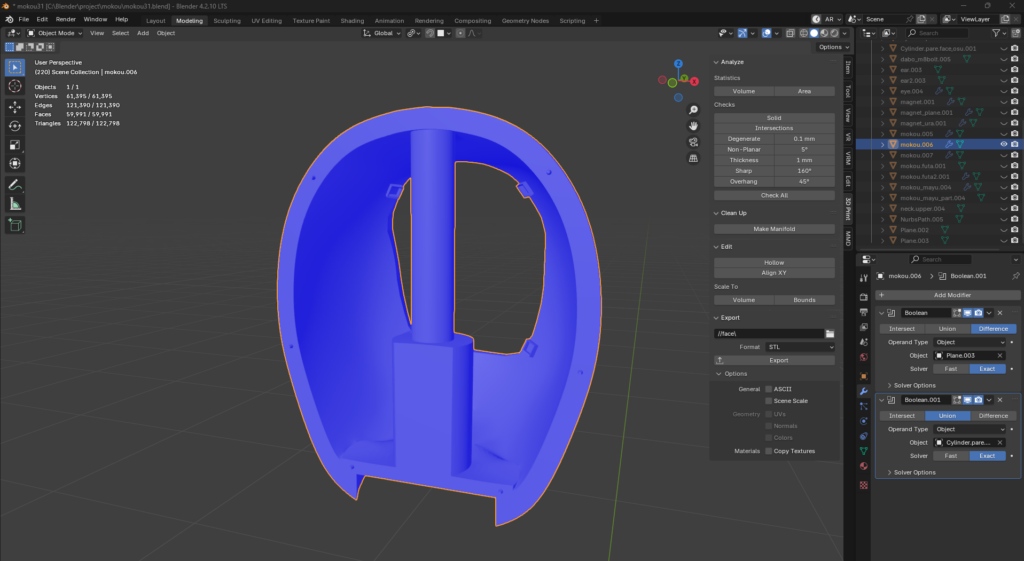The width and height of the screenshot is (1024, 561).
Task: Hide mokou.006 using its eye icon
Action: point(1003,144)
